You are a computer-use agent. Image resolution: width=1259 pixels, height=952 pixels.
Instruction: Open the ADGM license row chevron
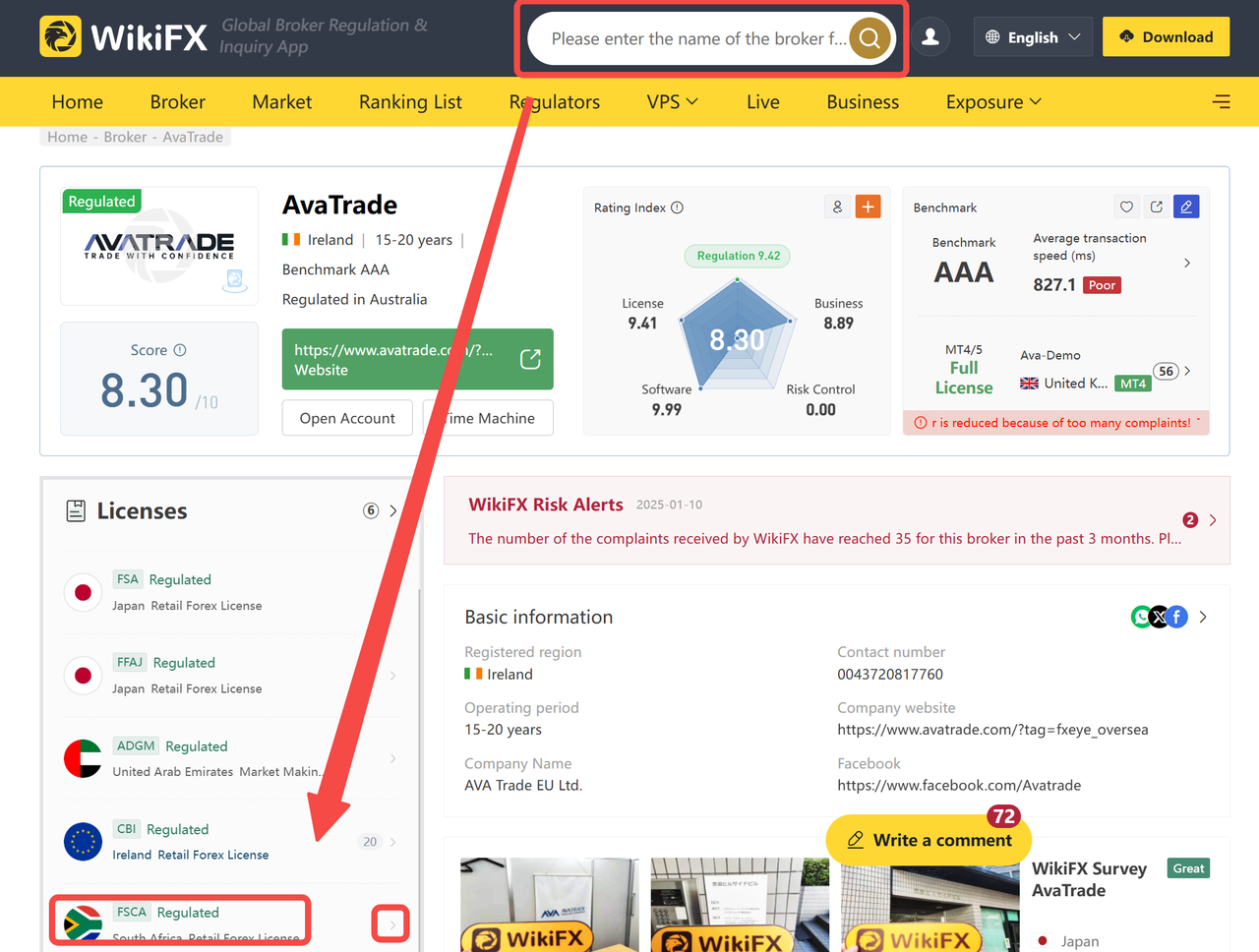click(x=392, y=758)
